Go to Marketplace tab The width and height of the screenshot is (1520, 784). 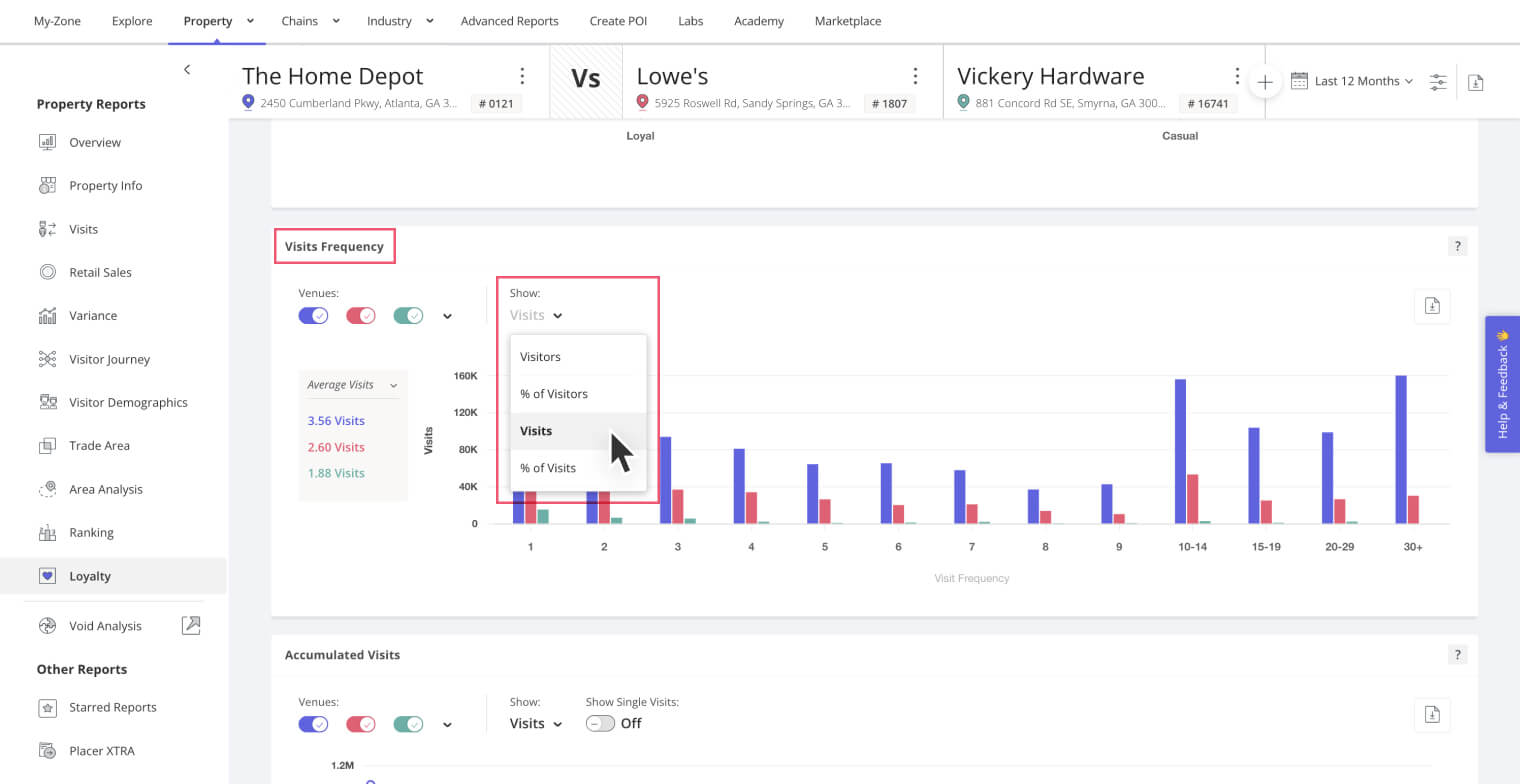[x=848, y=20]
